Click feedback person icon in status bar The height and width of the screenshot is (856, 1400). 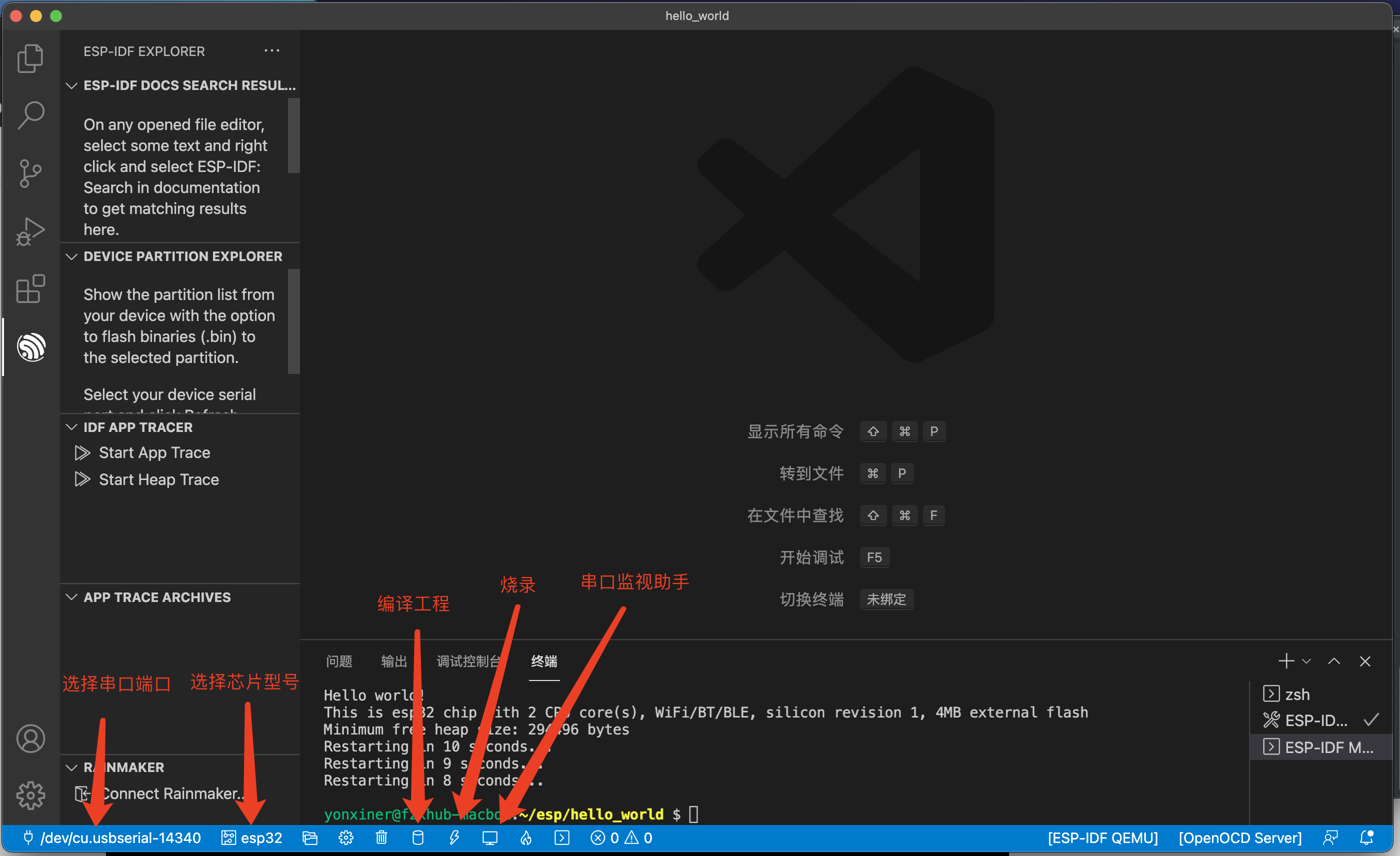(1330, 837)
